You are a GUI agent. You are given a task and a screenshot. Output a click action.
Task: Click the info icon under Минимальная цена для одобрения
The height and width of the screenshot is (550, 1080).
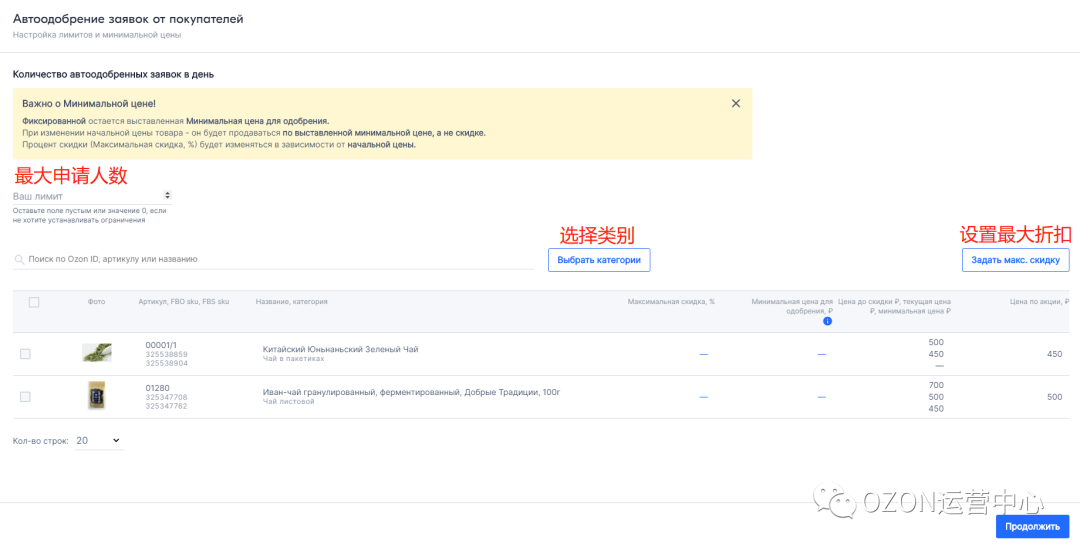click(x=827, y=321)
